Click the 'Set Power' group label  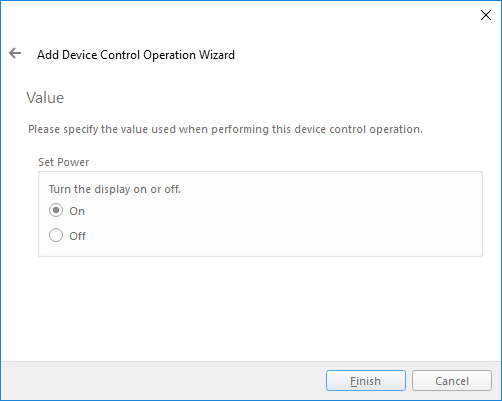click(x=63, y=162)
